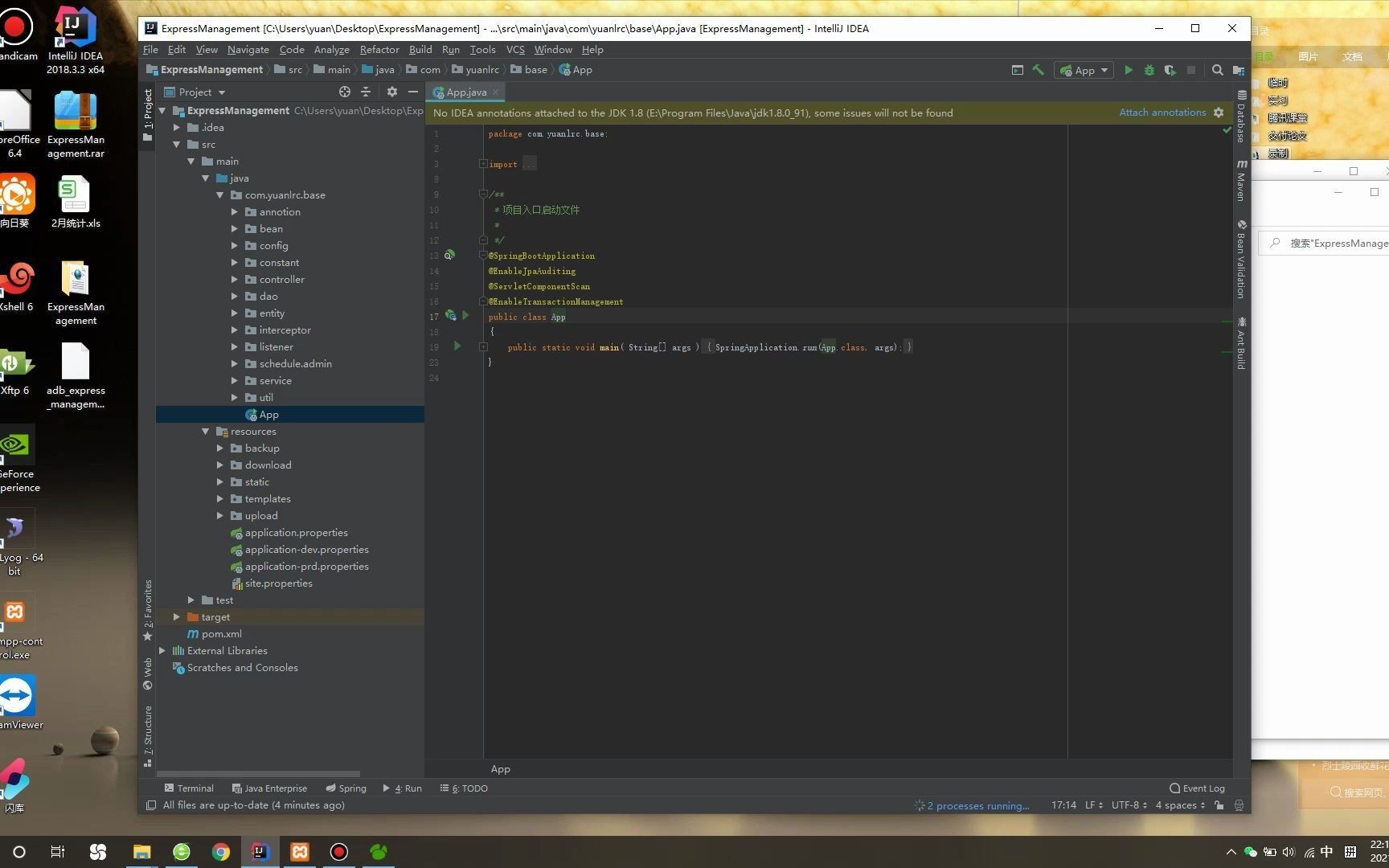The image size is (1389, 868).
Task: Unfold the collapsed import block
Action: [483, 164]
